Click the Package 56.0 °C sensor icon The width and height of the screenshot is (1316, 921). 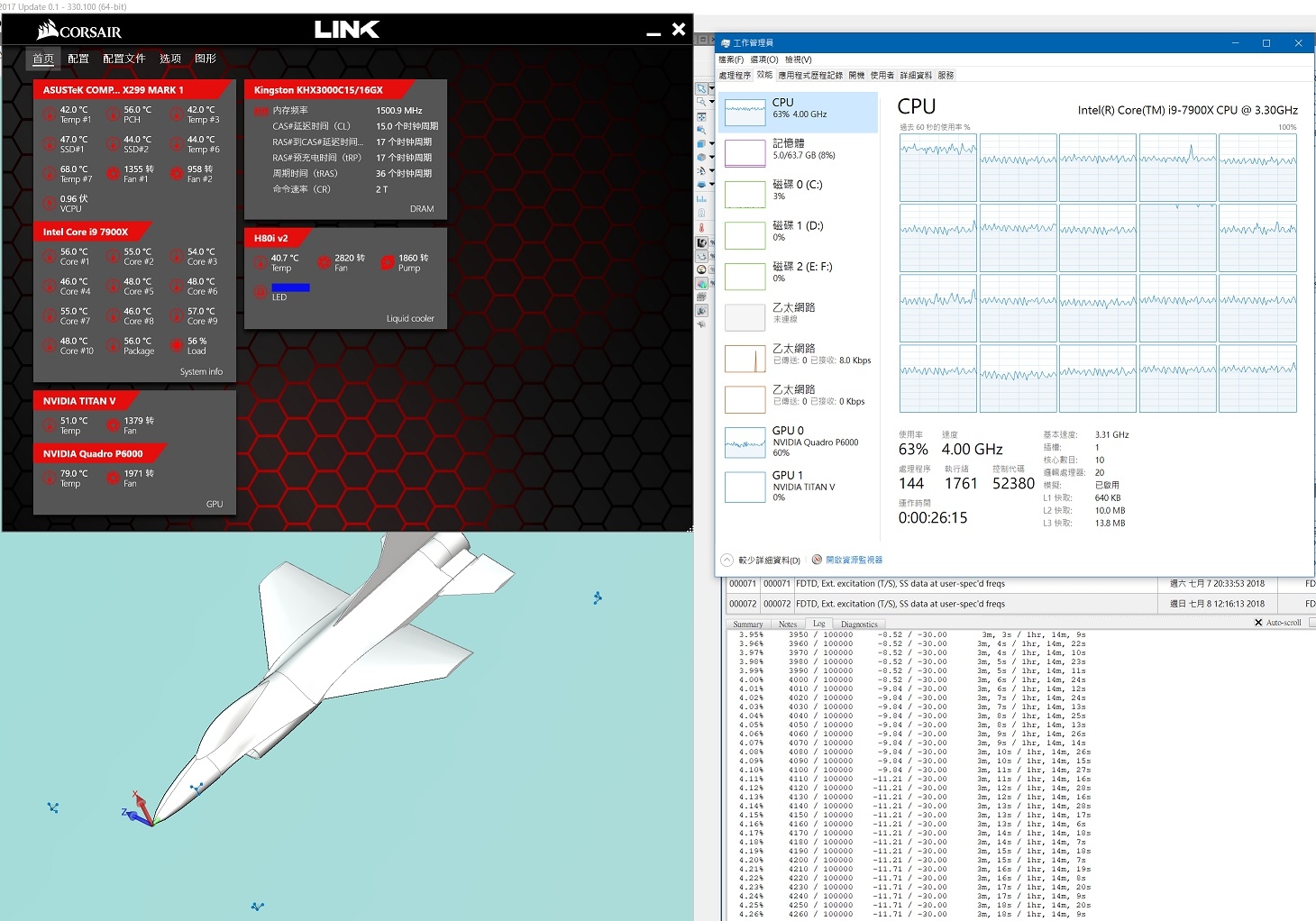point(113,346)
